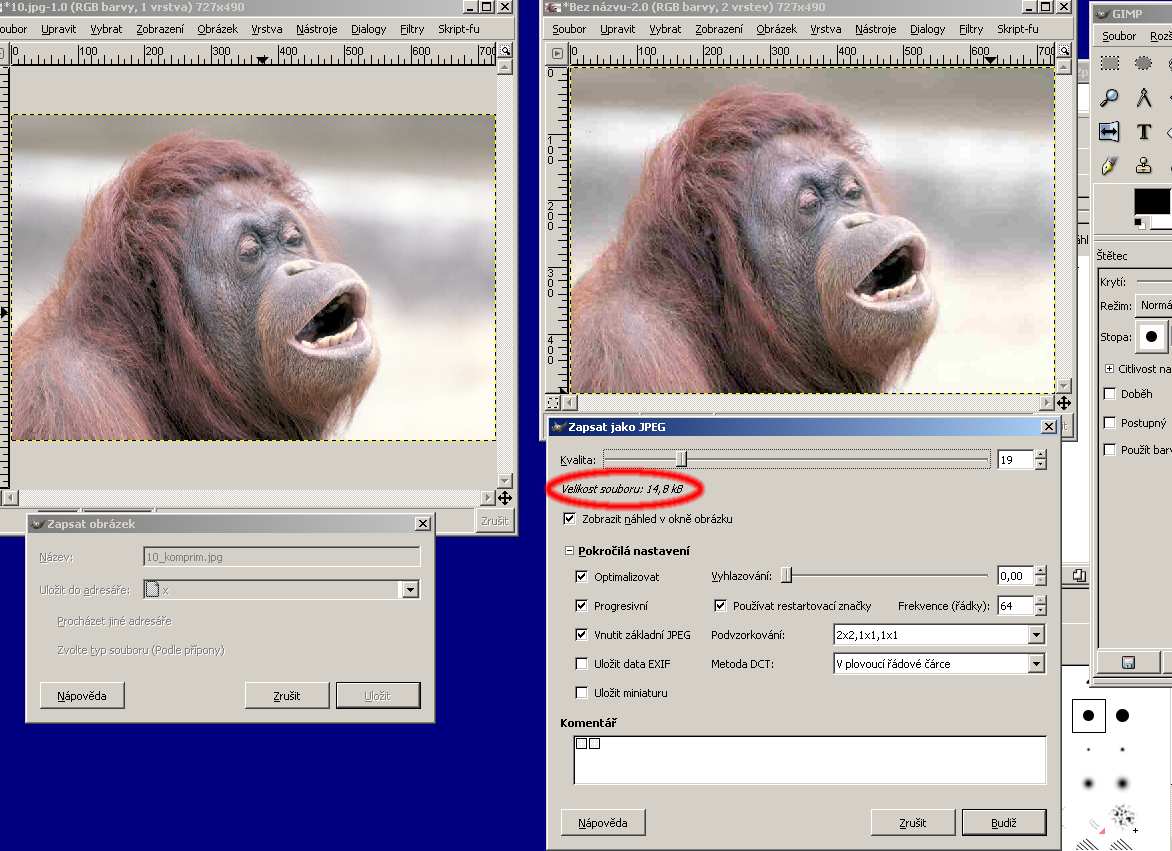The image size is (1172, 851).
Task: Disable the Progresivní option
Action: (582, 606)
